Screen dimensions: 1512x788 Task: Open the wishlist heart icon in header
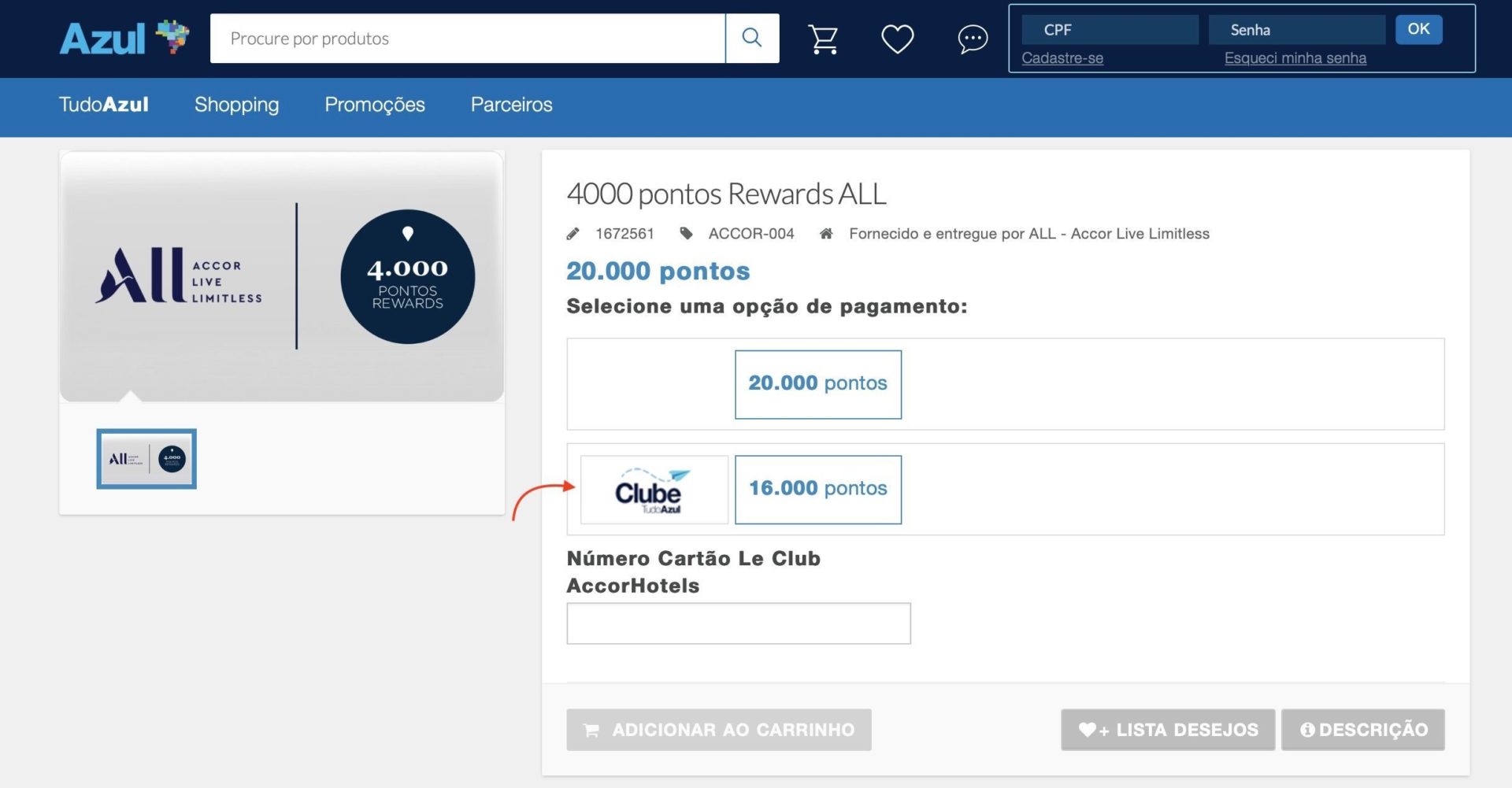(x=897, y=39)
